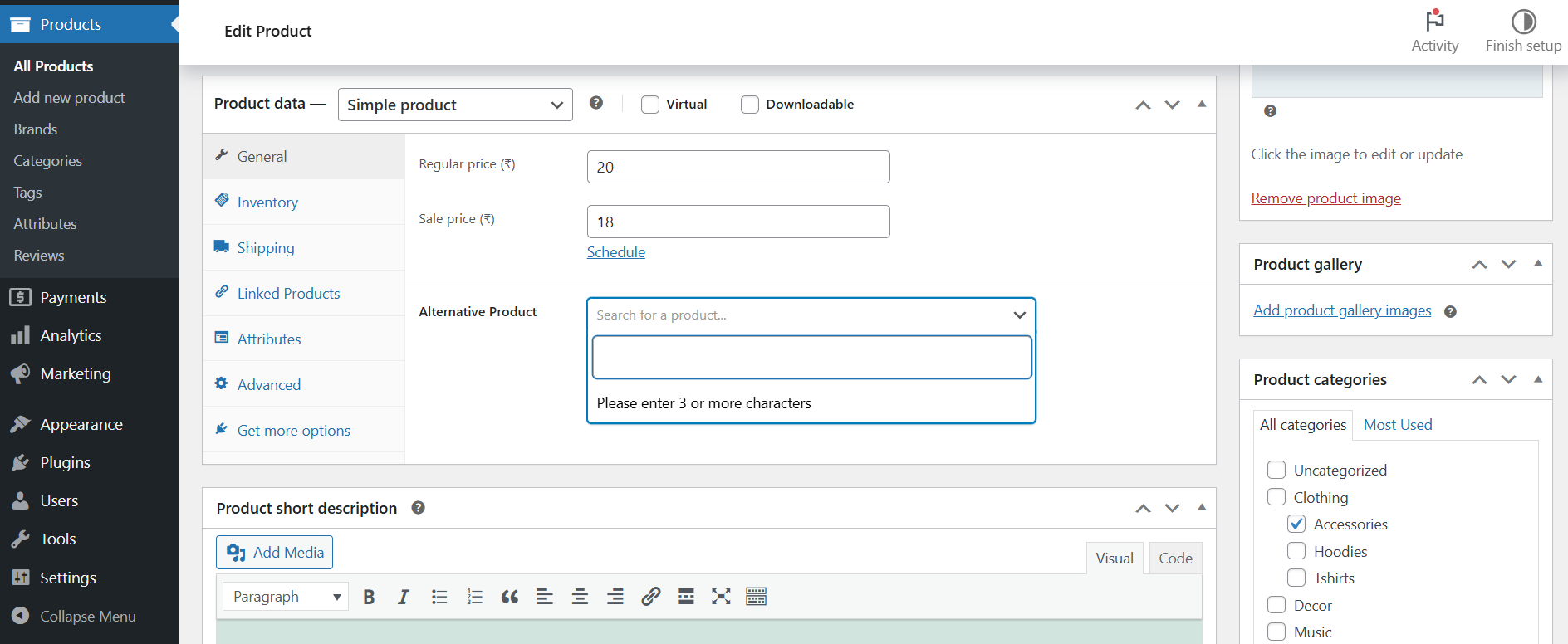Click the Add Media button
The width and height of the screenshot is (1568, 644).
[274, 553]
